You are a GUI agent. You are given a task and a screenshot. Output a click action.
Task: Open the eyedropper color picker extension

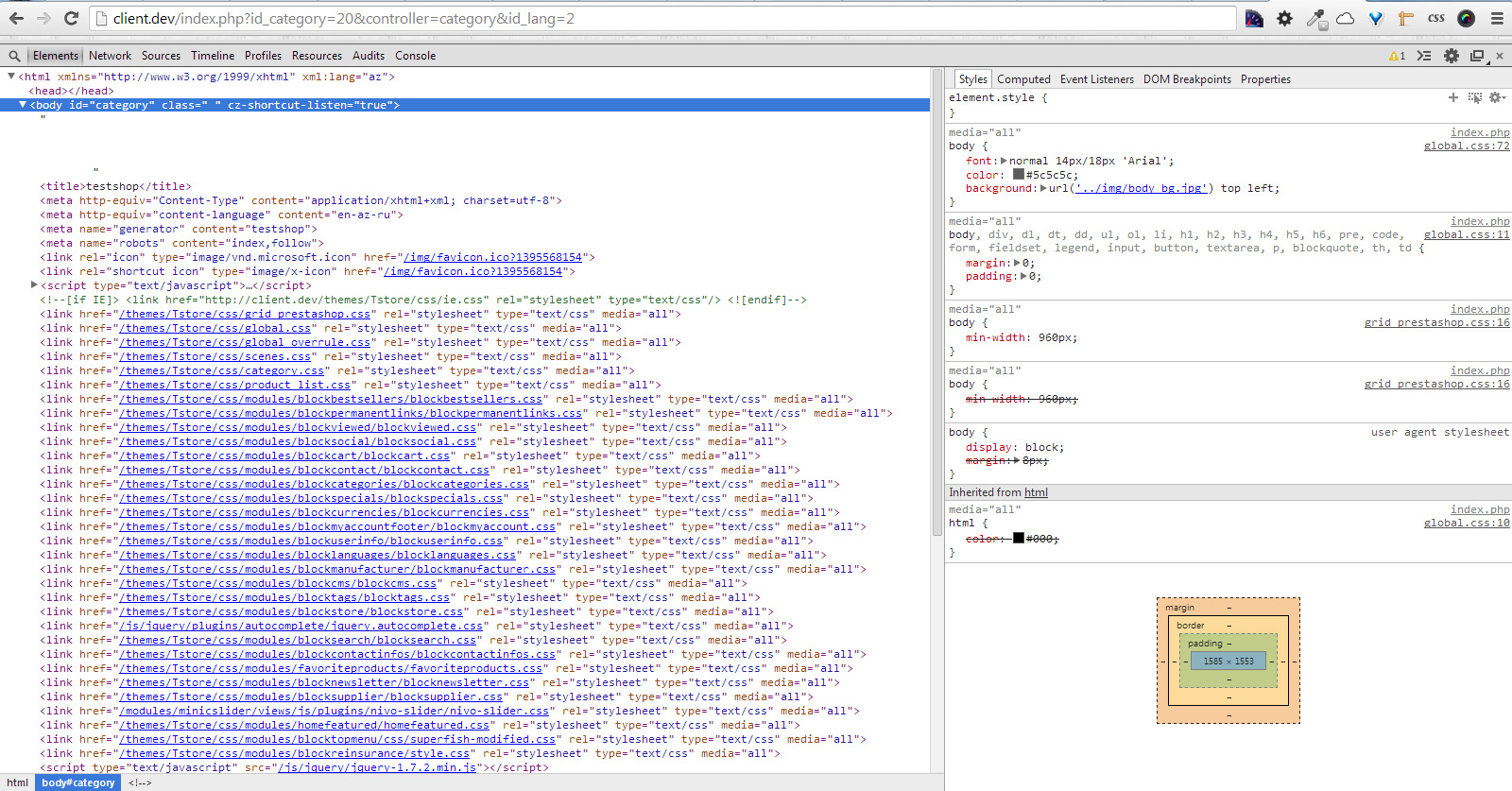click(1314, 18)
